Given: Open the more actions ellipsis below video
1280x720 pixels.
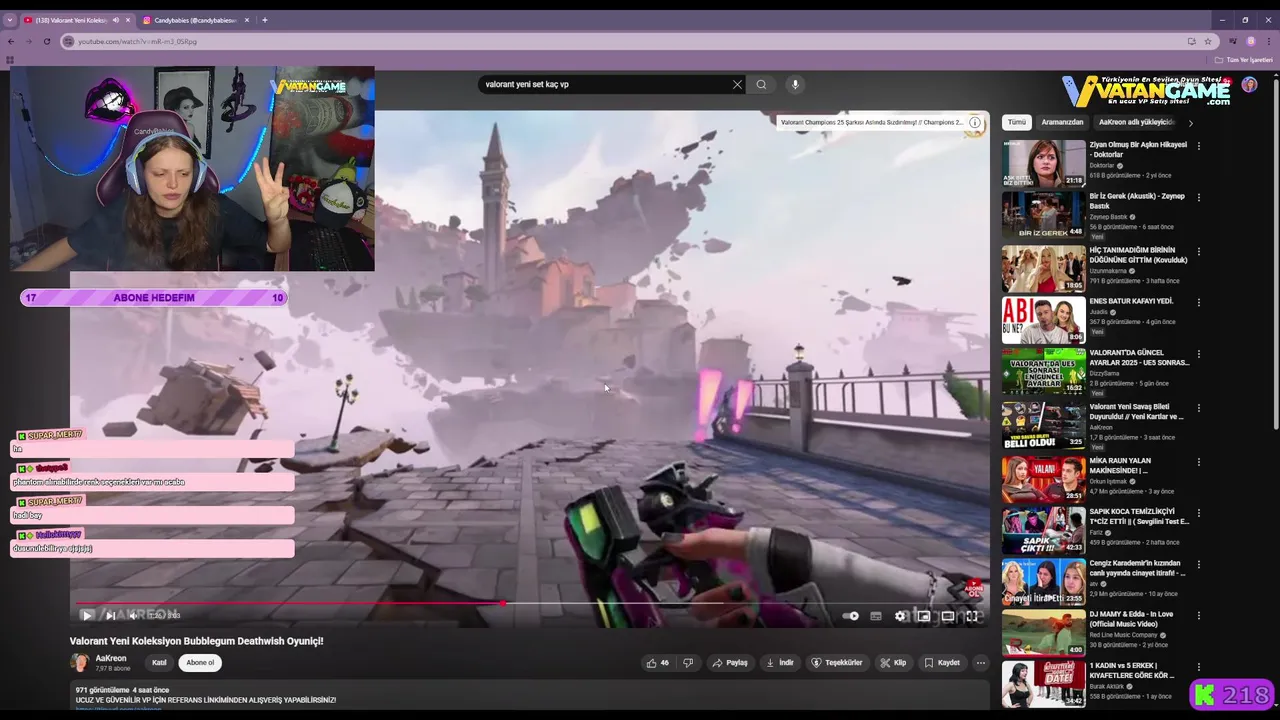Looking at the screenshot, I should click(x=980, y=663).
